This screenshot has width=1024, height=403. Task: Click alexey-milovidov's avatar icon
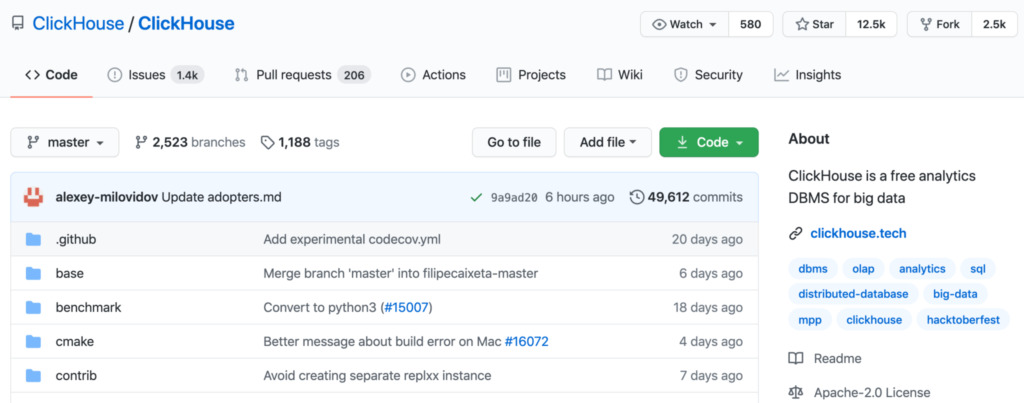[34, 197]
